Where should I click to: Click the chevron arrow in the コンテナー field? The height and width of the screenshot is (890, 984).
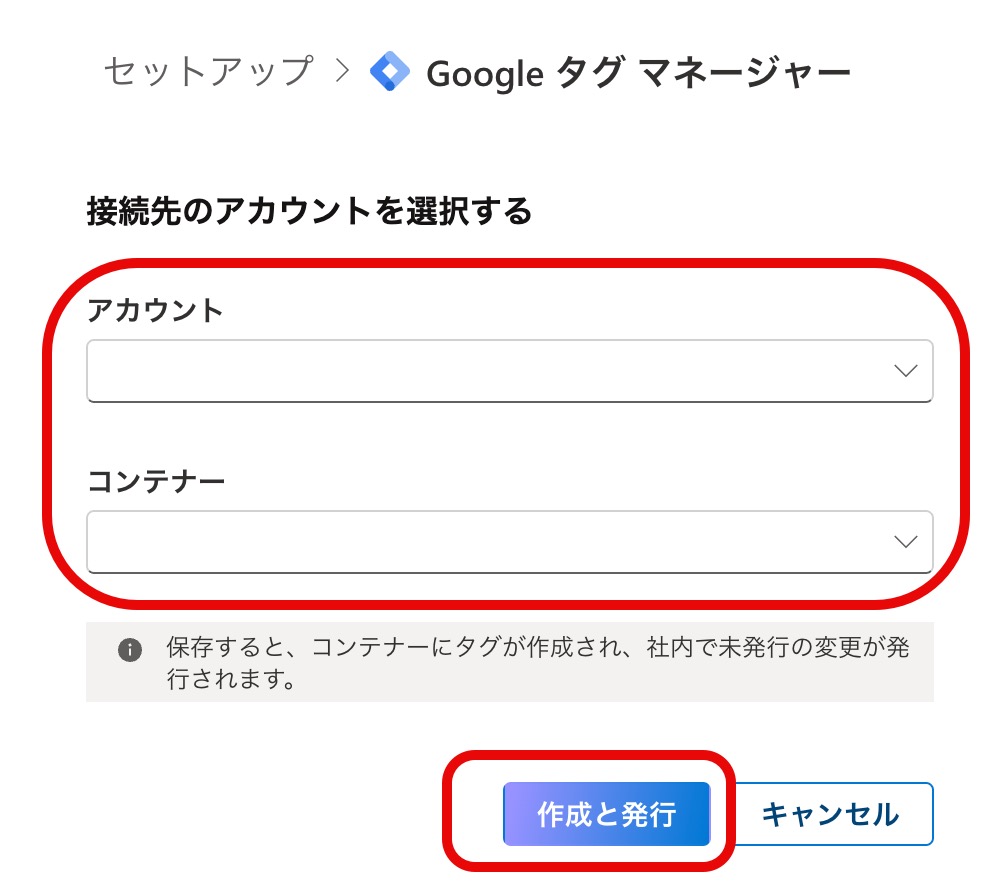click(905, 542)
